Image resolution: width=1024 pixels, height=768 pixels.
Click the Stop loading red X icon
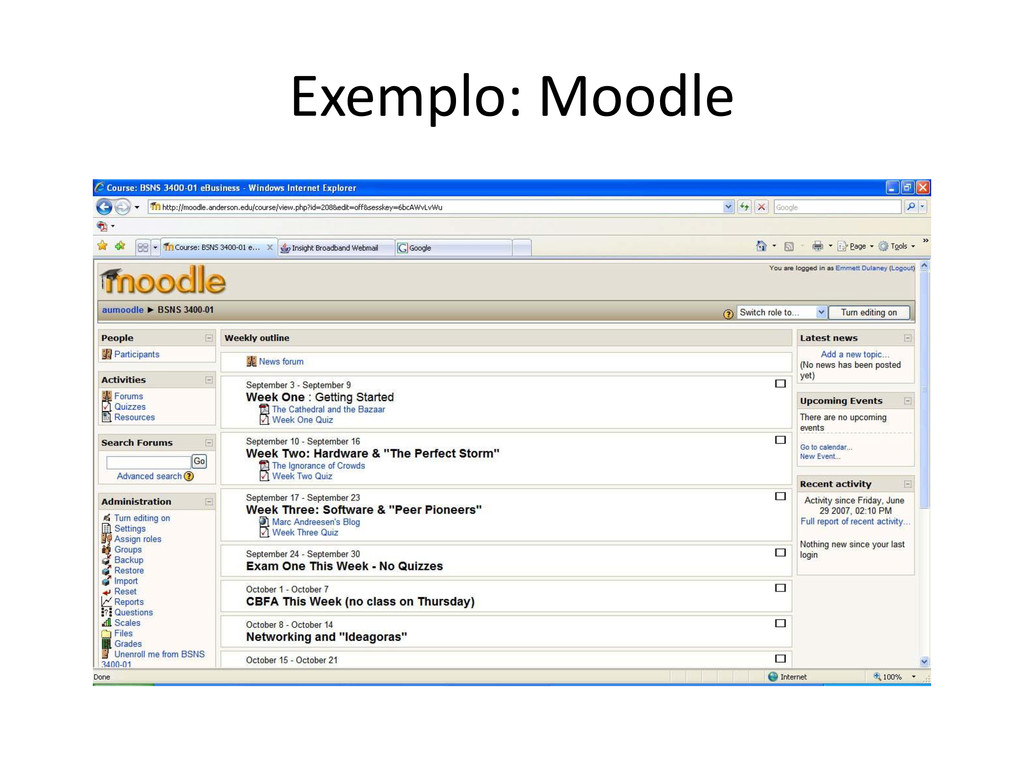[761, 207]
